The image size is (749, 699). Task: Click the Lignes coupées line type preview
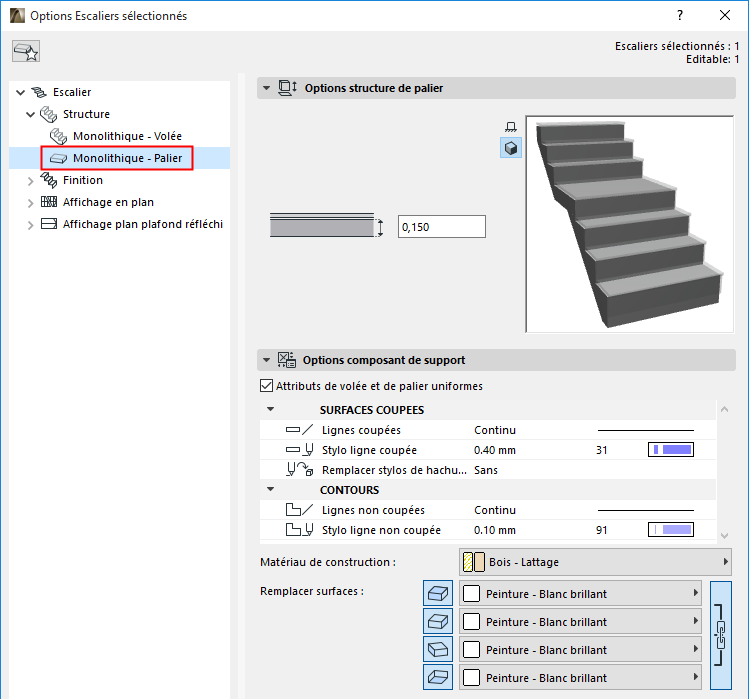(x=645, y=430)
